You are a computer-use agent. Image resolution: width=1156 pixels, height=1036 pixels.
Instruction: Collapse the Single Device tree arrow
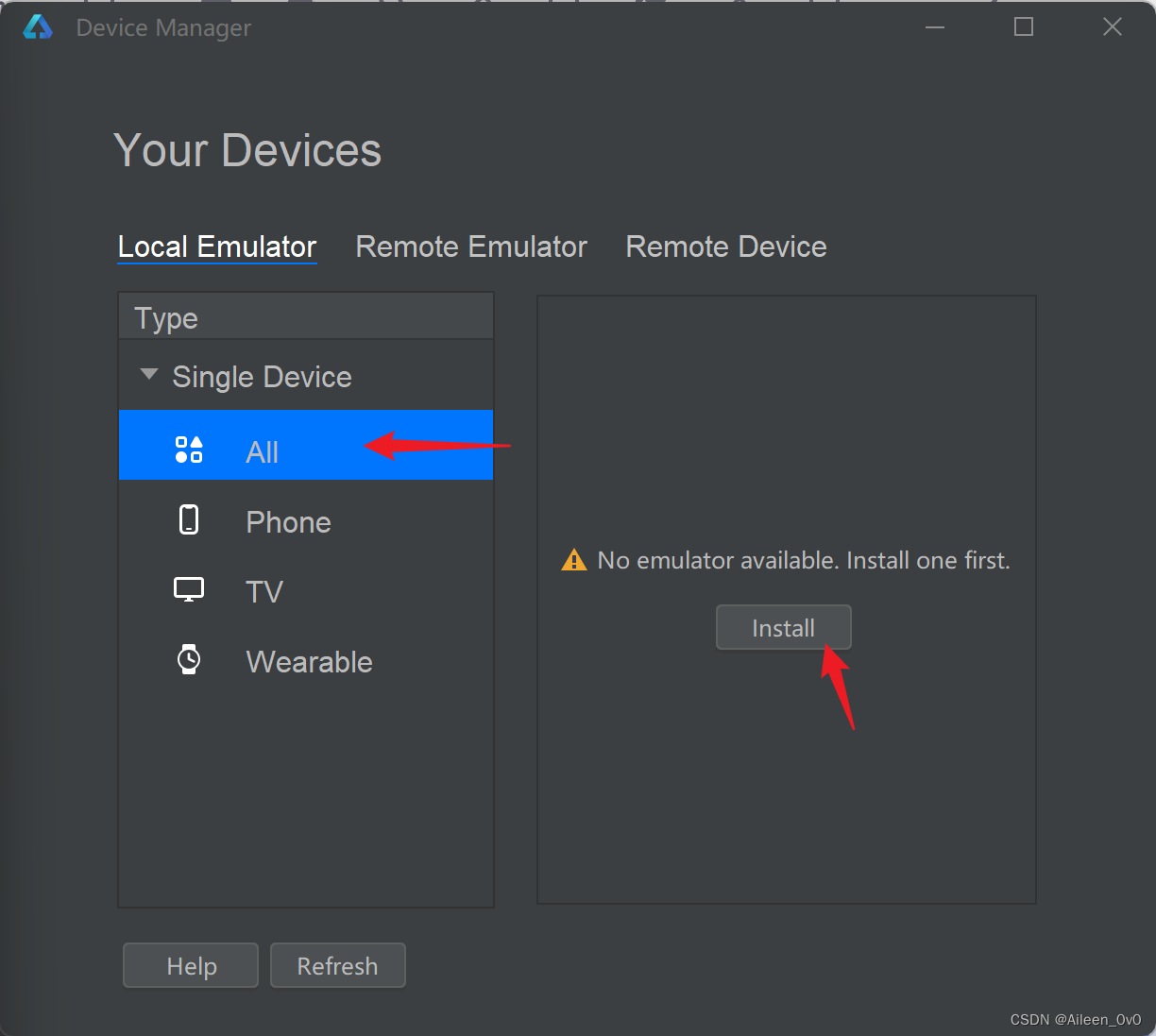(148, 375)
